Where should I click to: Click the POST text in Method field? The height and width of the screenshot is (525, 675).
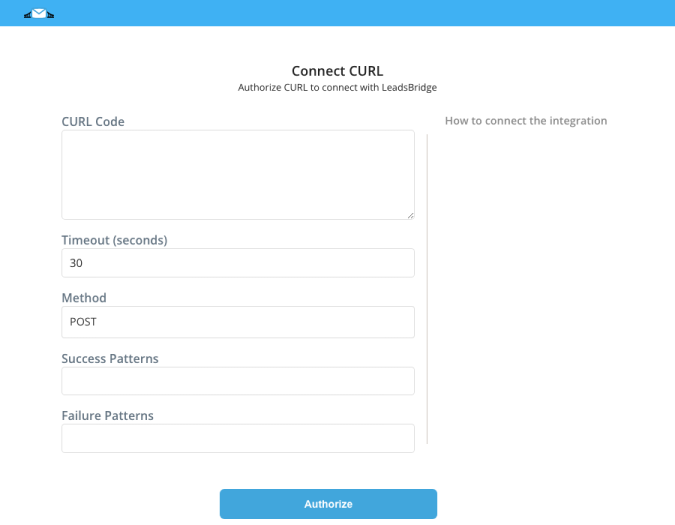(x=83, y=322)
